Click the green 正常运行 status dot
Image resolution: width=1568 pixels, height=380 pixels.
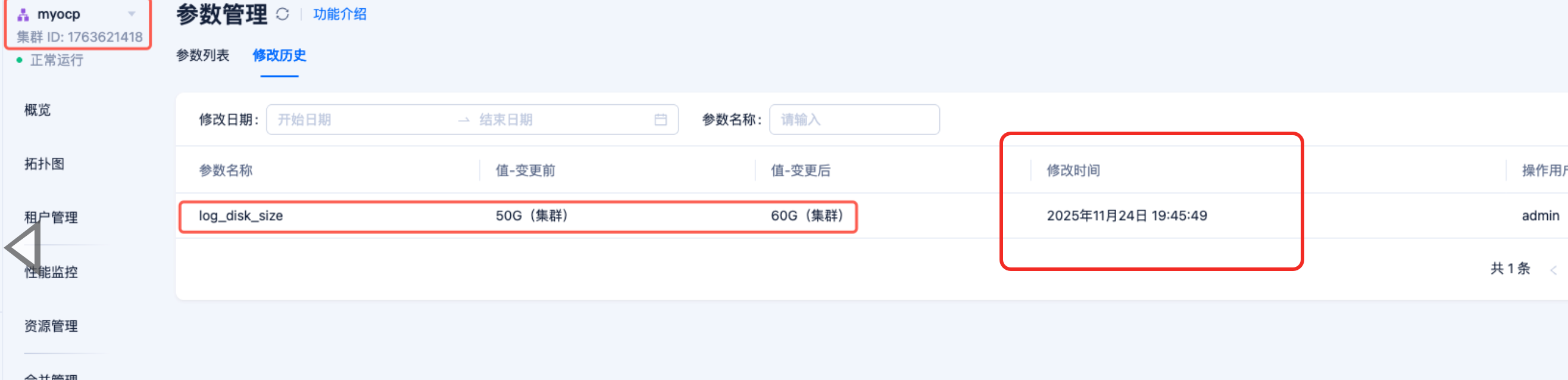click(20, 60)
